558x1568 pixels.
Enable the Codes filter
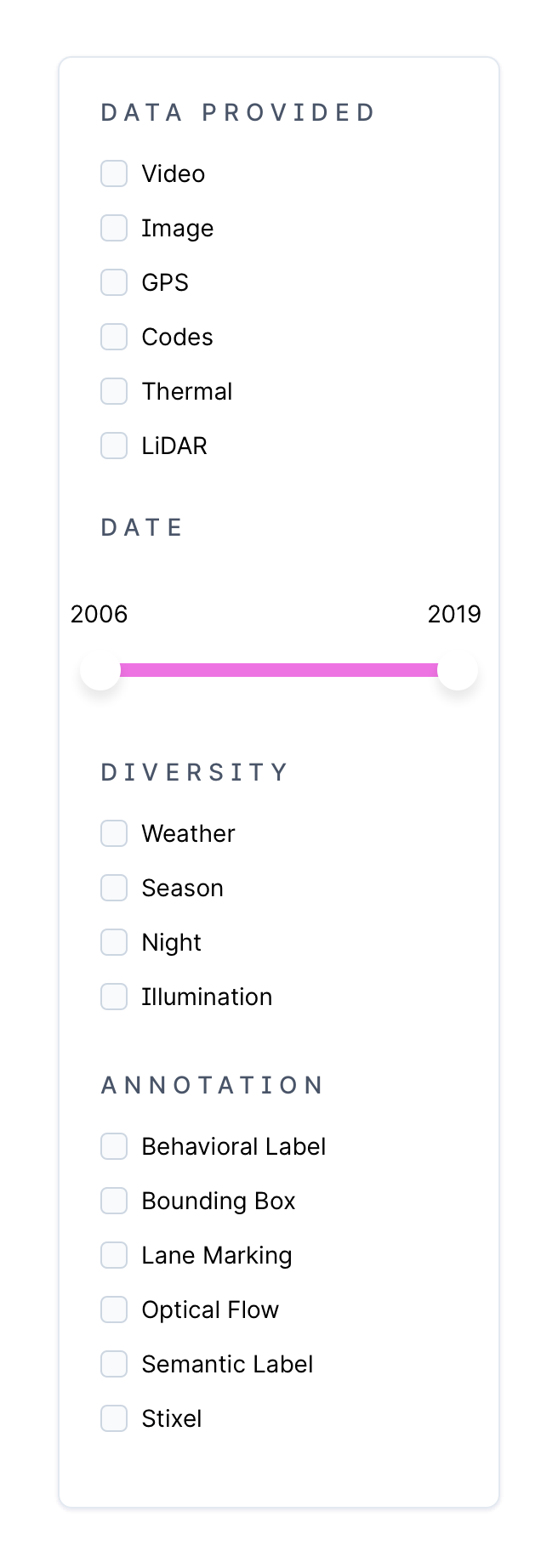(x=113, y=337)
